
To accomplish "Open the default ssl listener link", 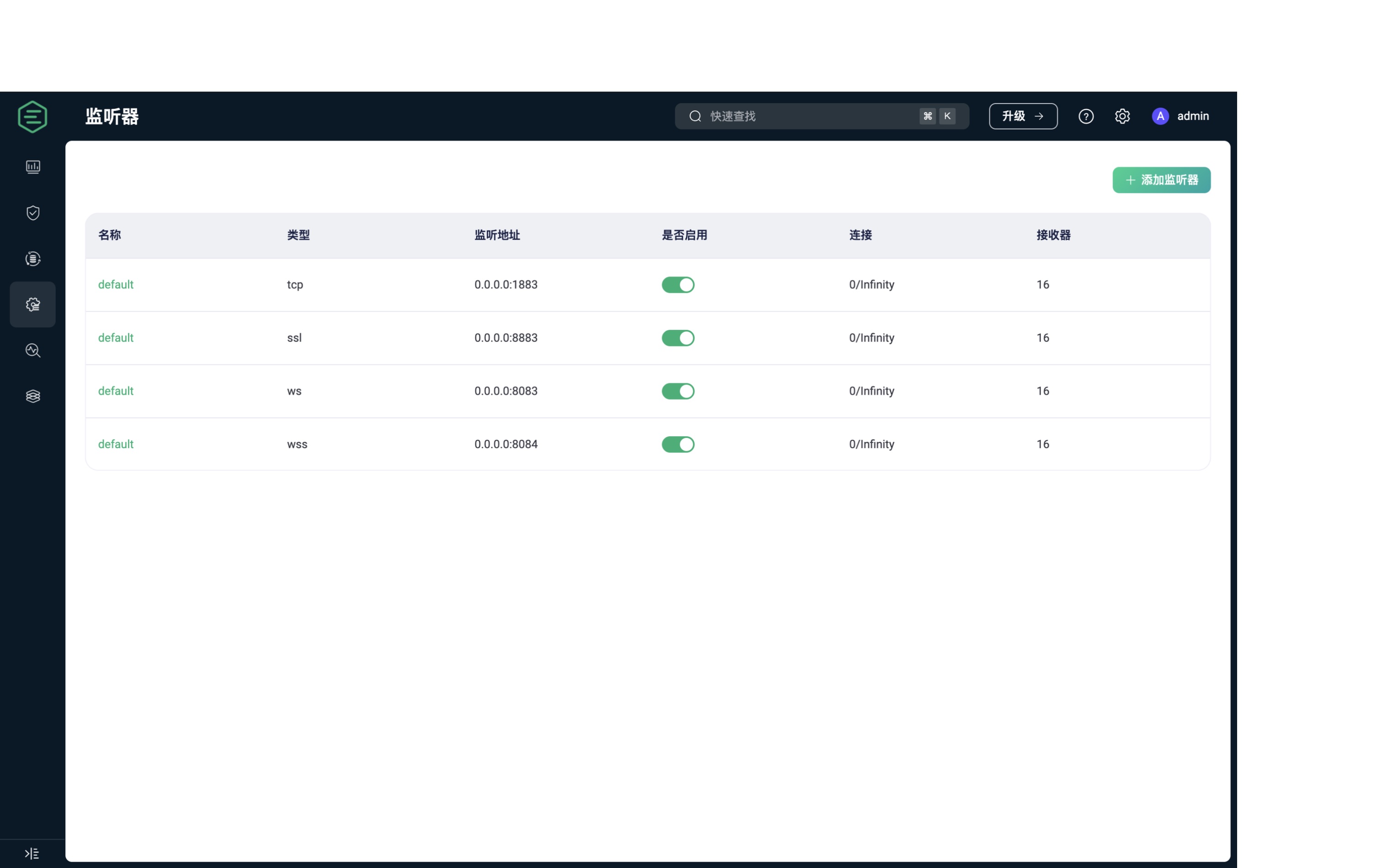I will point(115,338).
